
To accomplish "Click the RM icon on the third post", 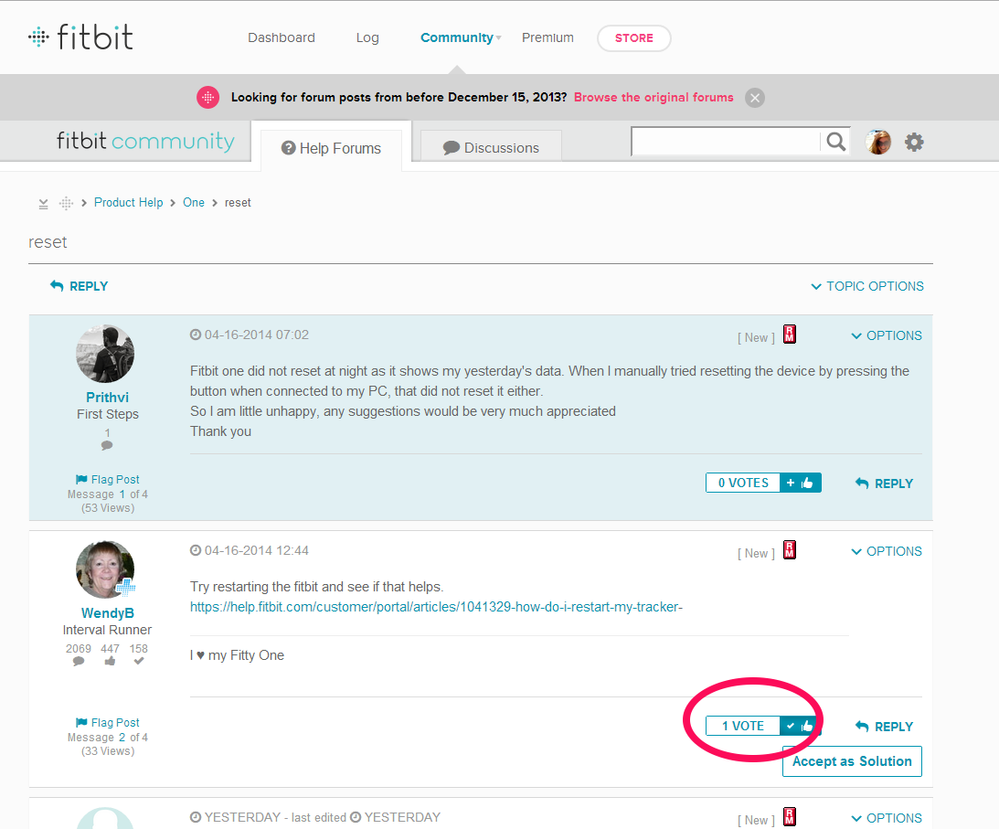I will pyautogui.click(x=789, y=816).
